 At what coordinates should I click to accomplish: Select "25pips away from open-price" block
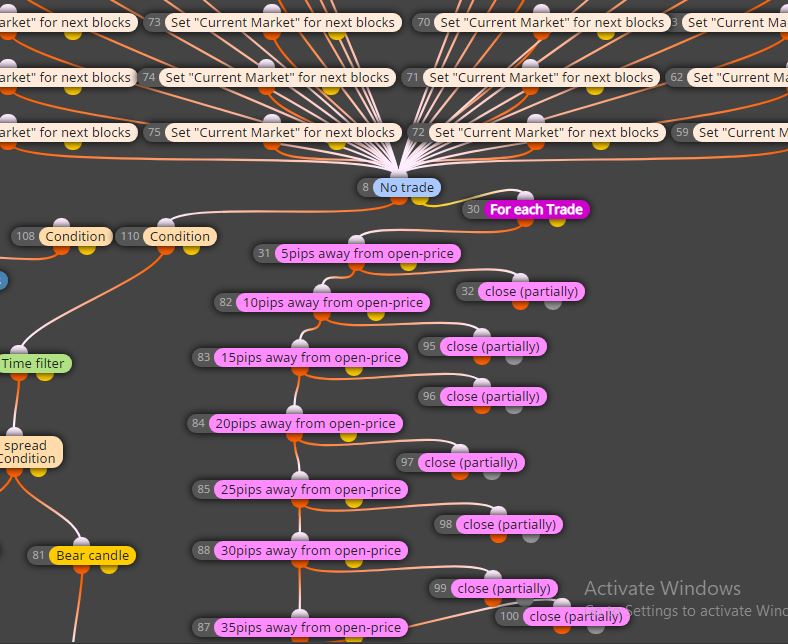click(311, 489)
